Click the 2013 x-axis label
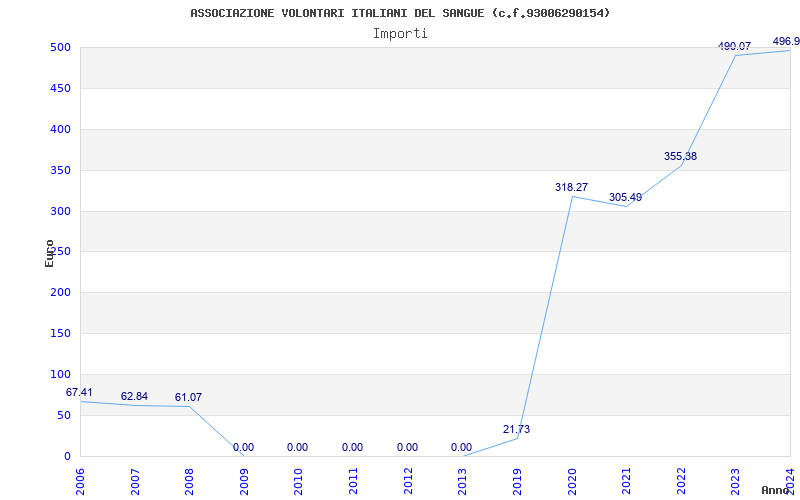The image size is (800, 500). pyautogui.click(x=463, y=482)
